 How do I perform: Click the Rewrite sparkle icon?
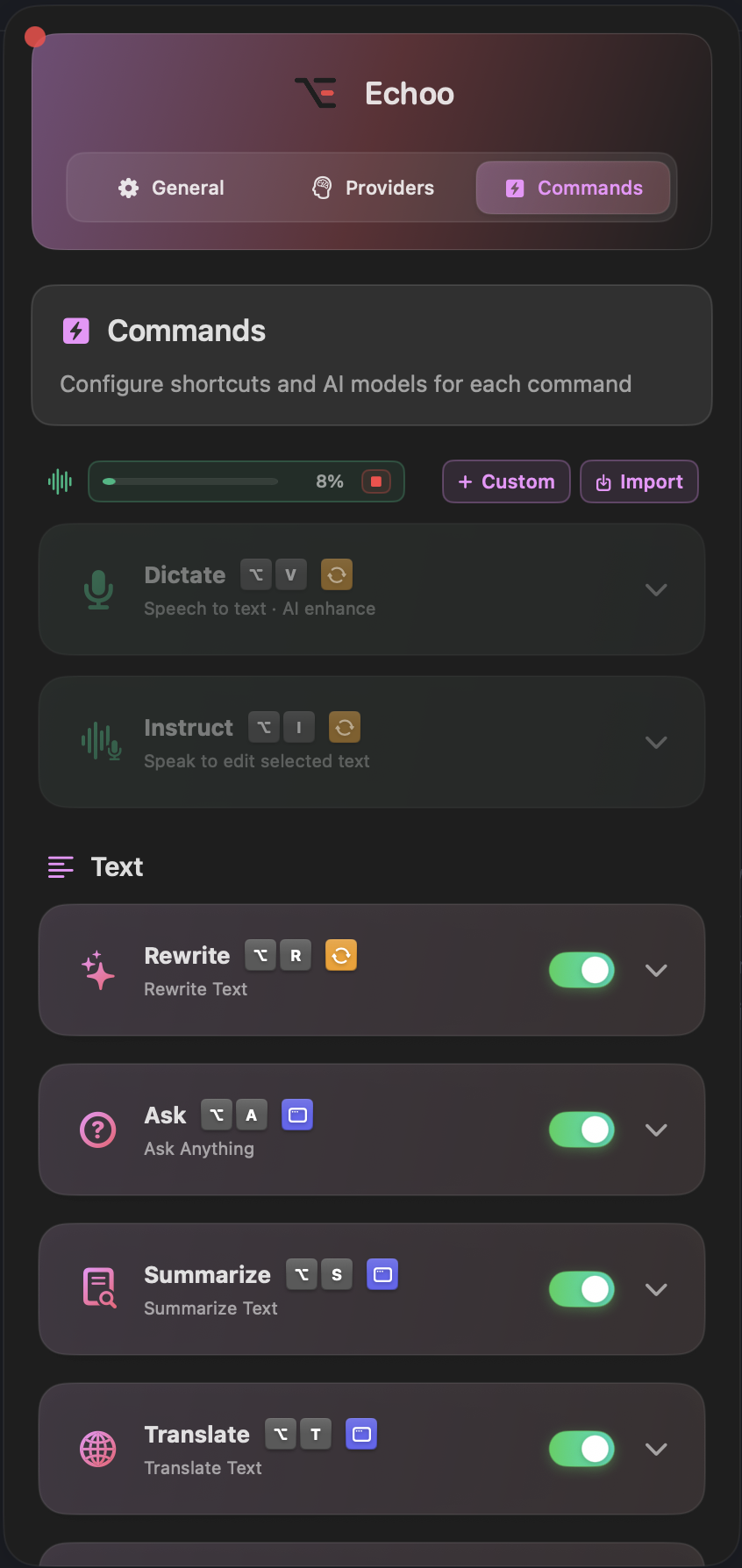tap(98, 970)
